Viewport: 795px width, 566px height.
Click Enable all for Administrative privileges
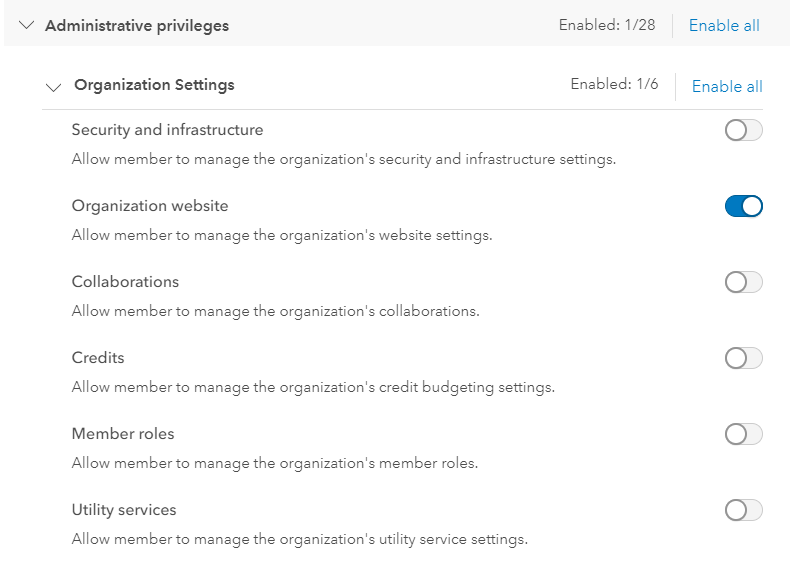click(x=724, y=26)
